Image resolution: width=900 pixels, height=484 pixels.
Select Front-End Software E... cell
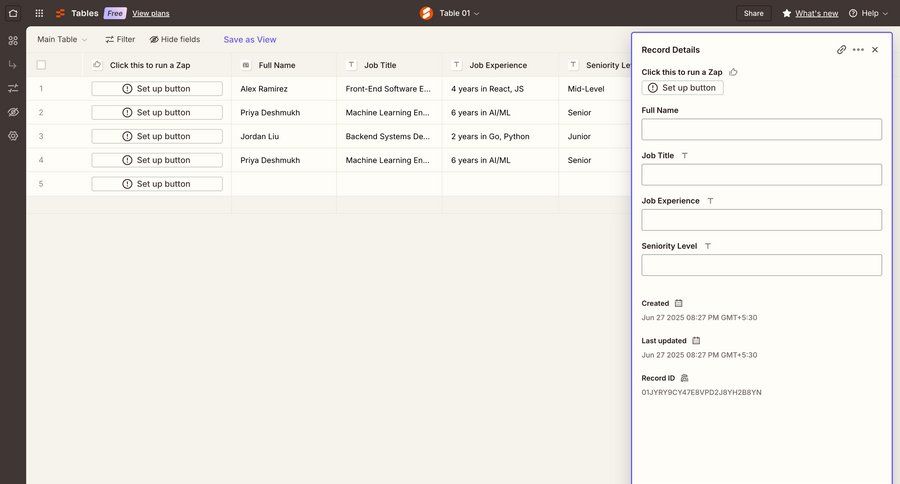[x=389, y=88]
